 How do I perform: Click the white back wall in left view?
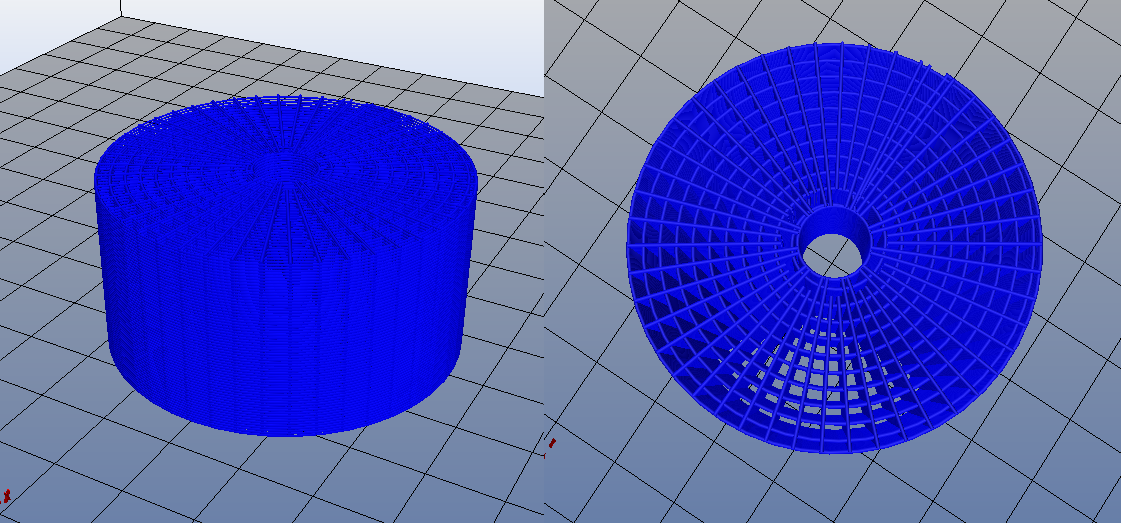point(330,30)
